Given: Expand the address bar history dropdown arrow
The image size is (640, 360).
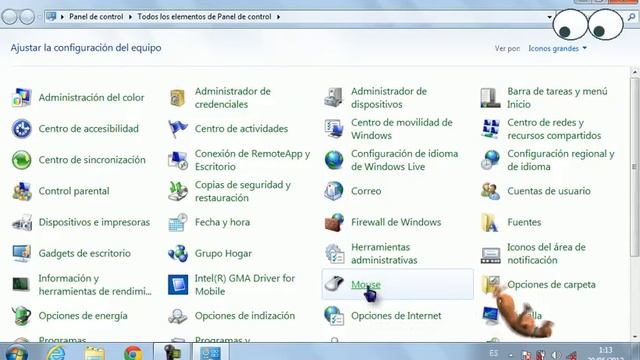Looking at the screenshot, I should click(549, 17).
